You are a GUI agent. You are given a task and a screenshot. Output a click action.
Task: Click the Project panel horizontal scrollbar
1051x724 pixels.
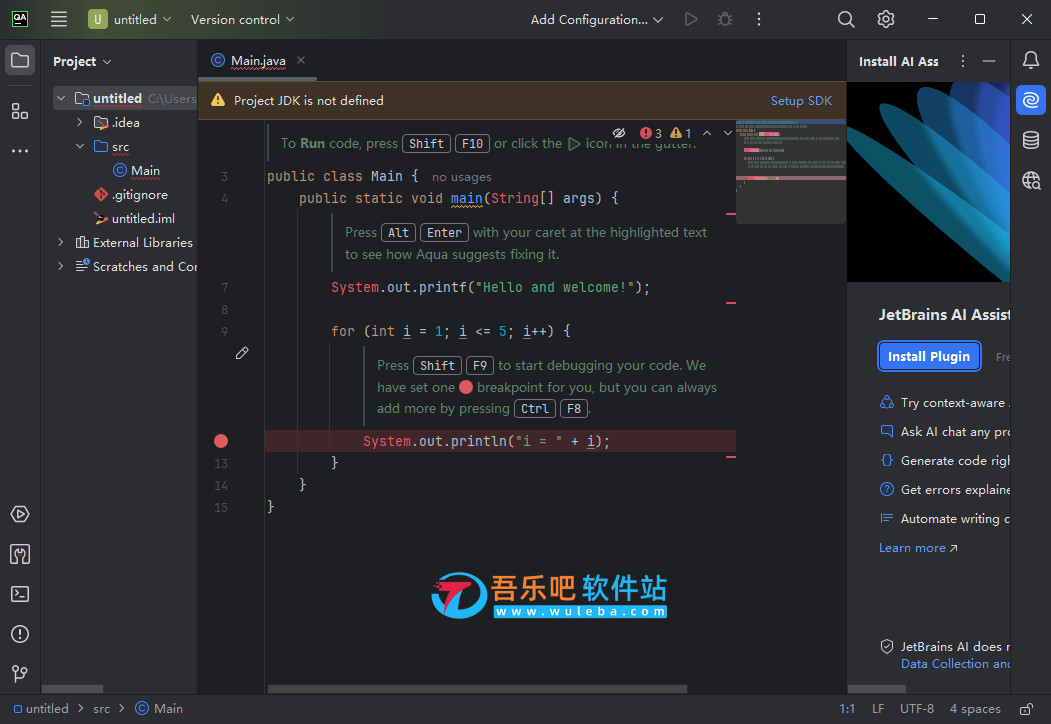(x=72, y=688)
